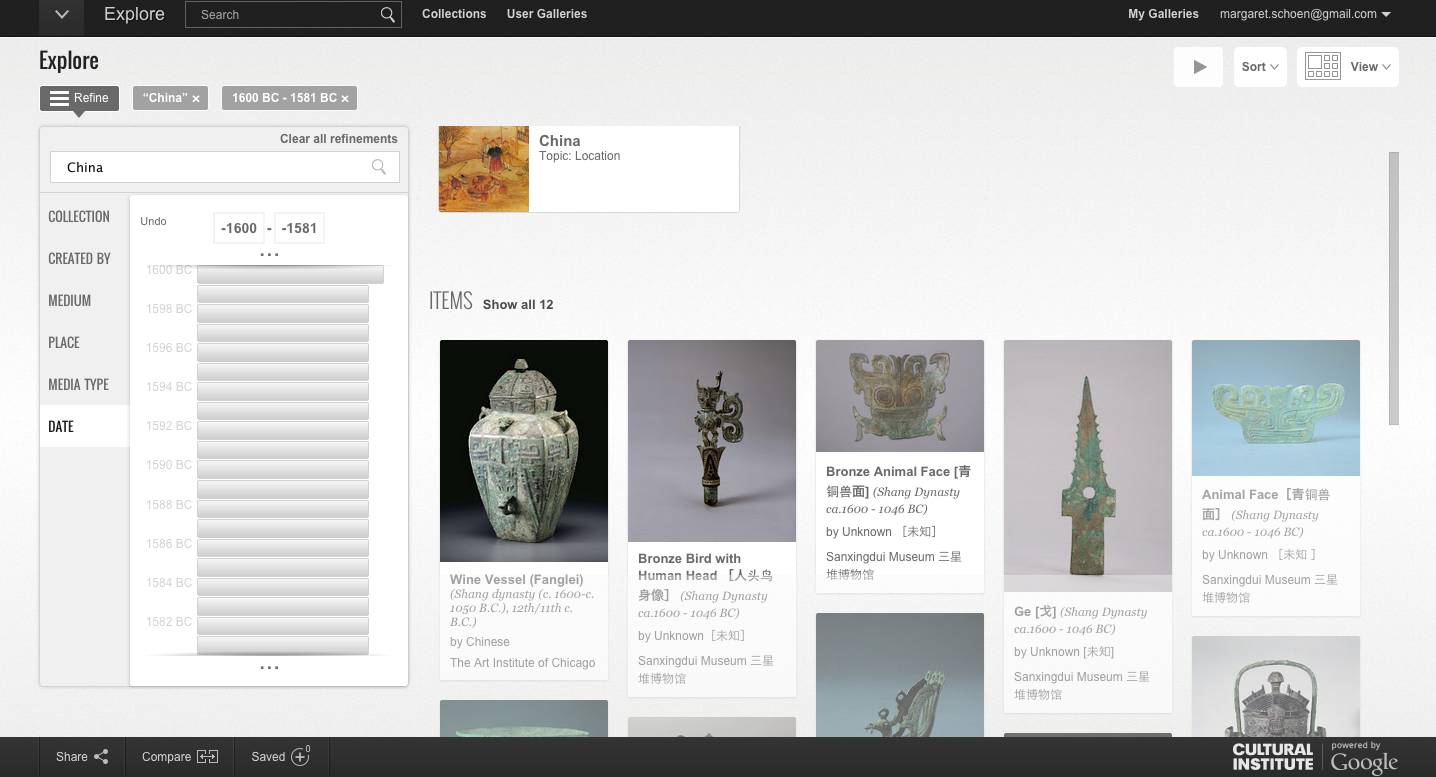Go to My Galleries
Image resolution: width=1436 pixels, height=777 pixels.
point(1163,14)
